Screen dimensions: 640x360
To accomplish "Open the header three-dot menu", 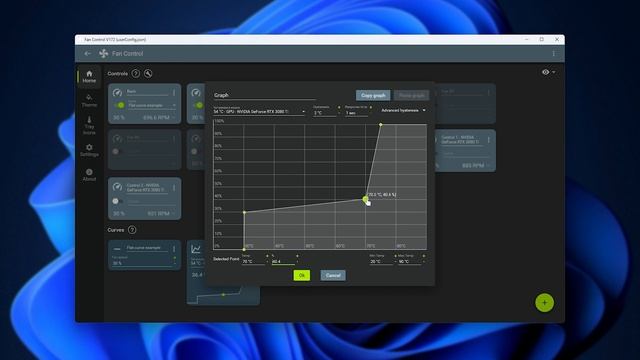I will click(x=553, y=53).
